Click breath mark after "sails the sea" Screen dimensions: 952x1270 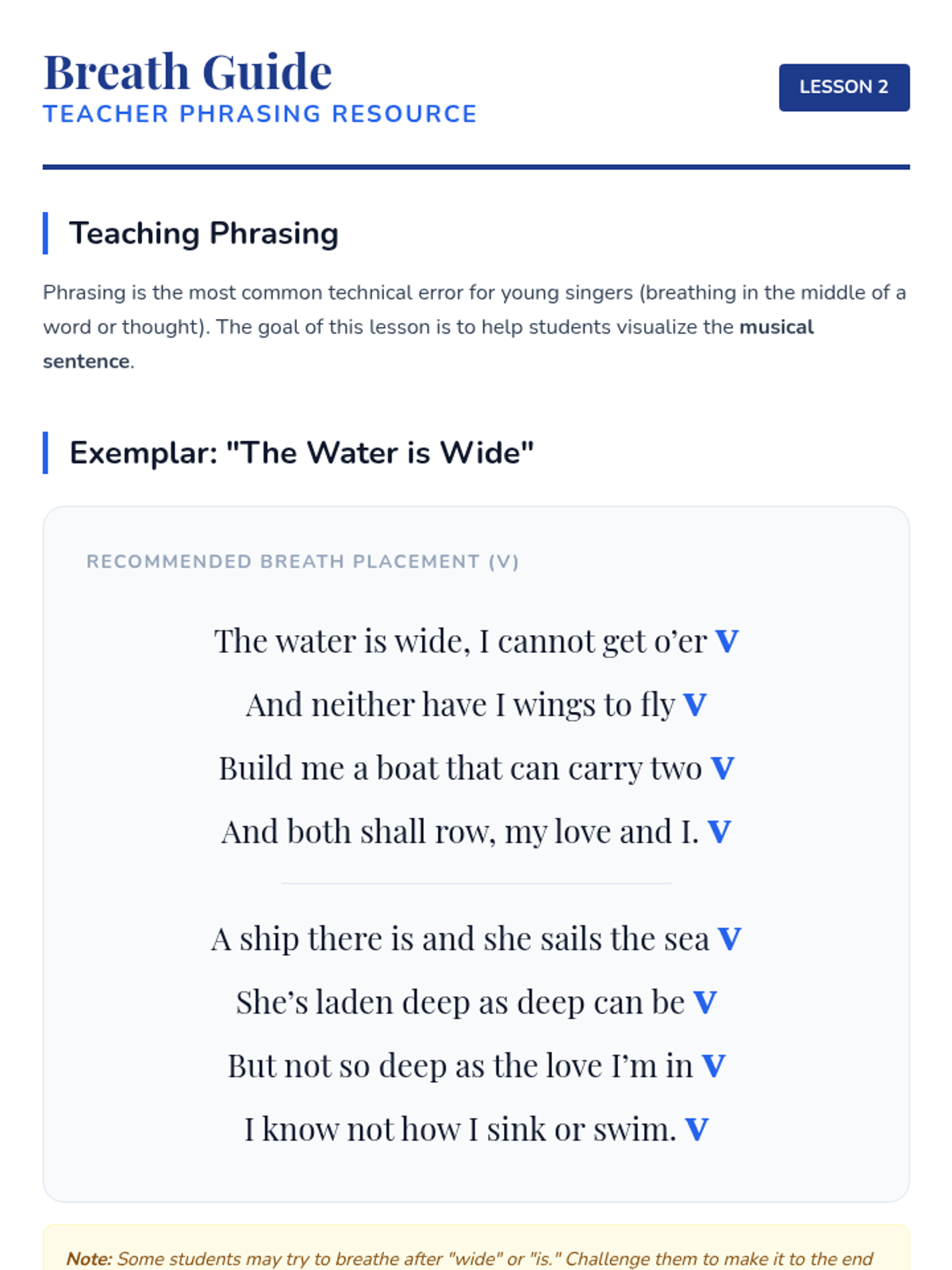click(729, 939)
